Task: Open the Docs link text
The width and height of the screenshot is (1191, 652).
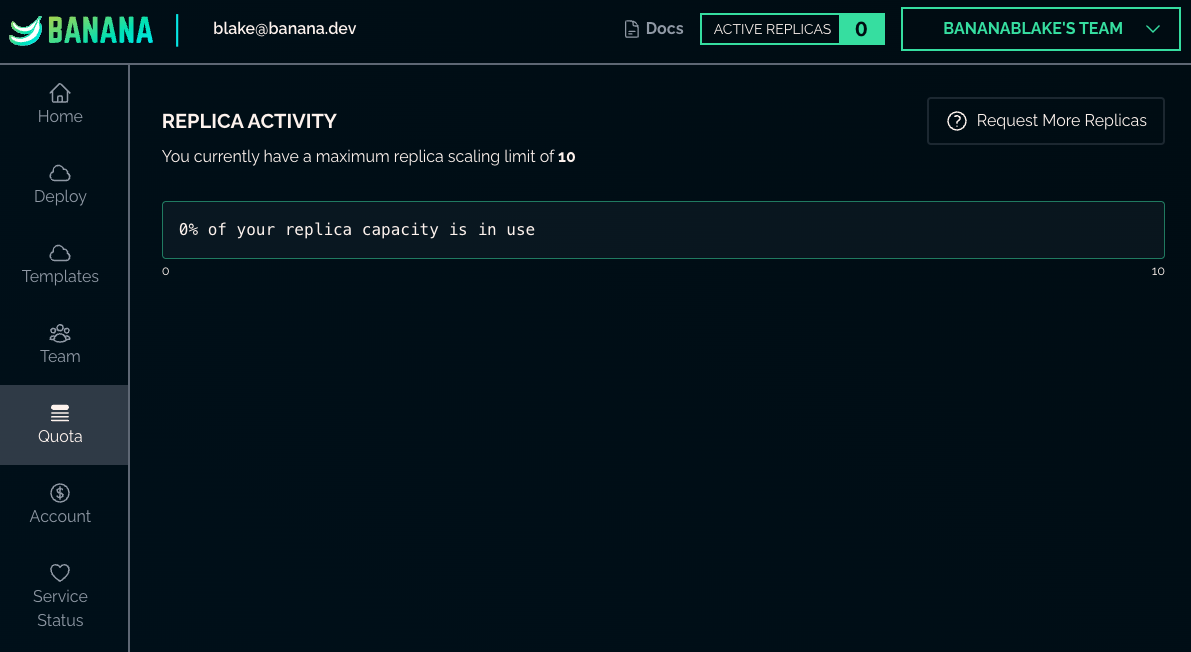Action: (664, 29)
